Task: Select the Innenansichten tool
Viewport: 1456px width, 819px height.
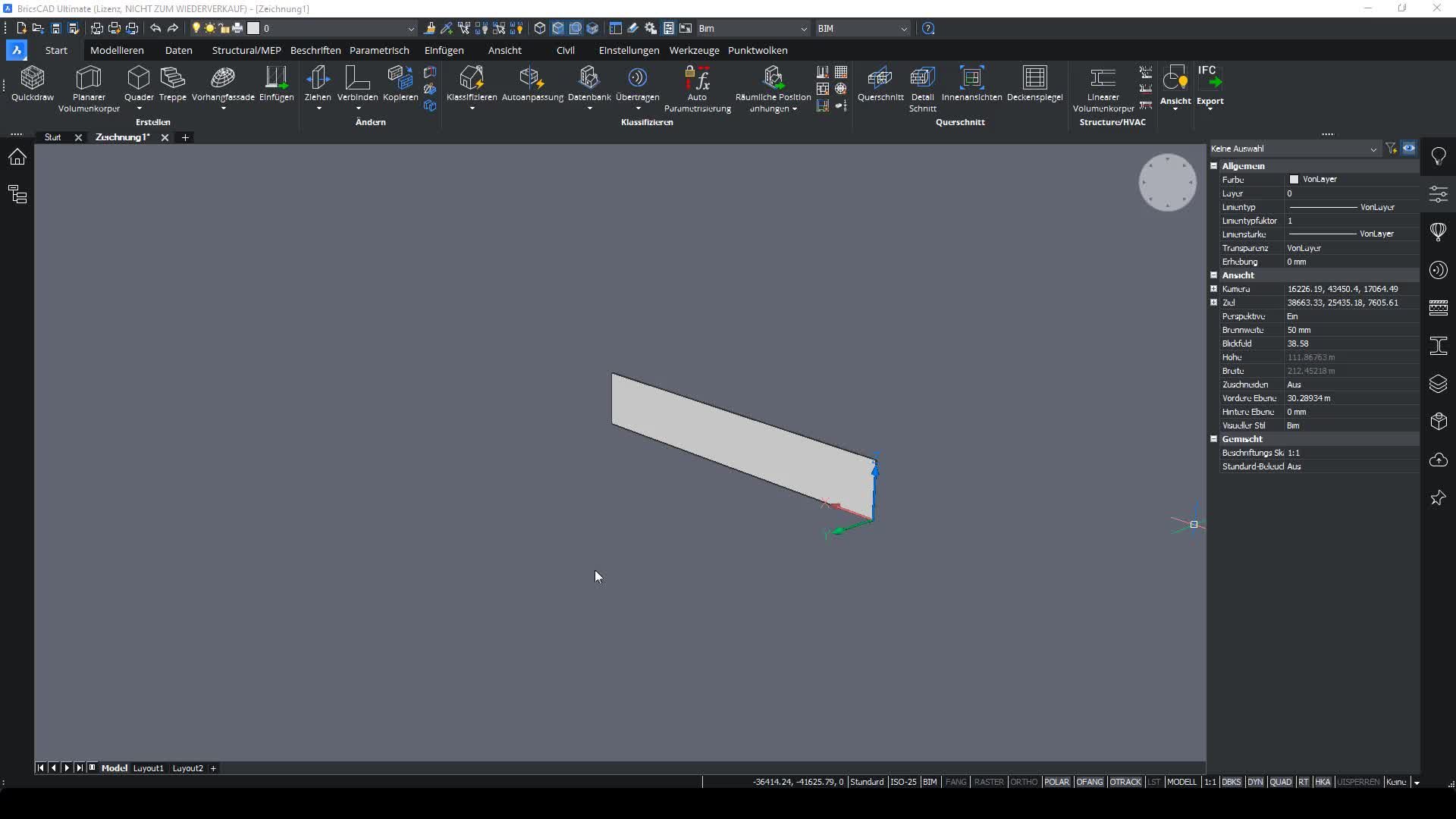Action: (971, 83)
